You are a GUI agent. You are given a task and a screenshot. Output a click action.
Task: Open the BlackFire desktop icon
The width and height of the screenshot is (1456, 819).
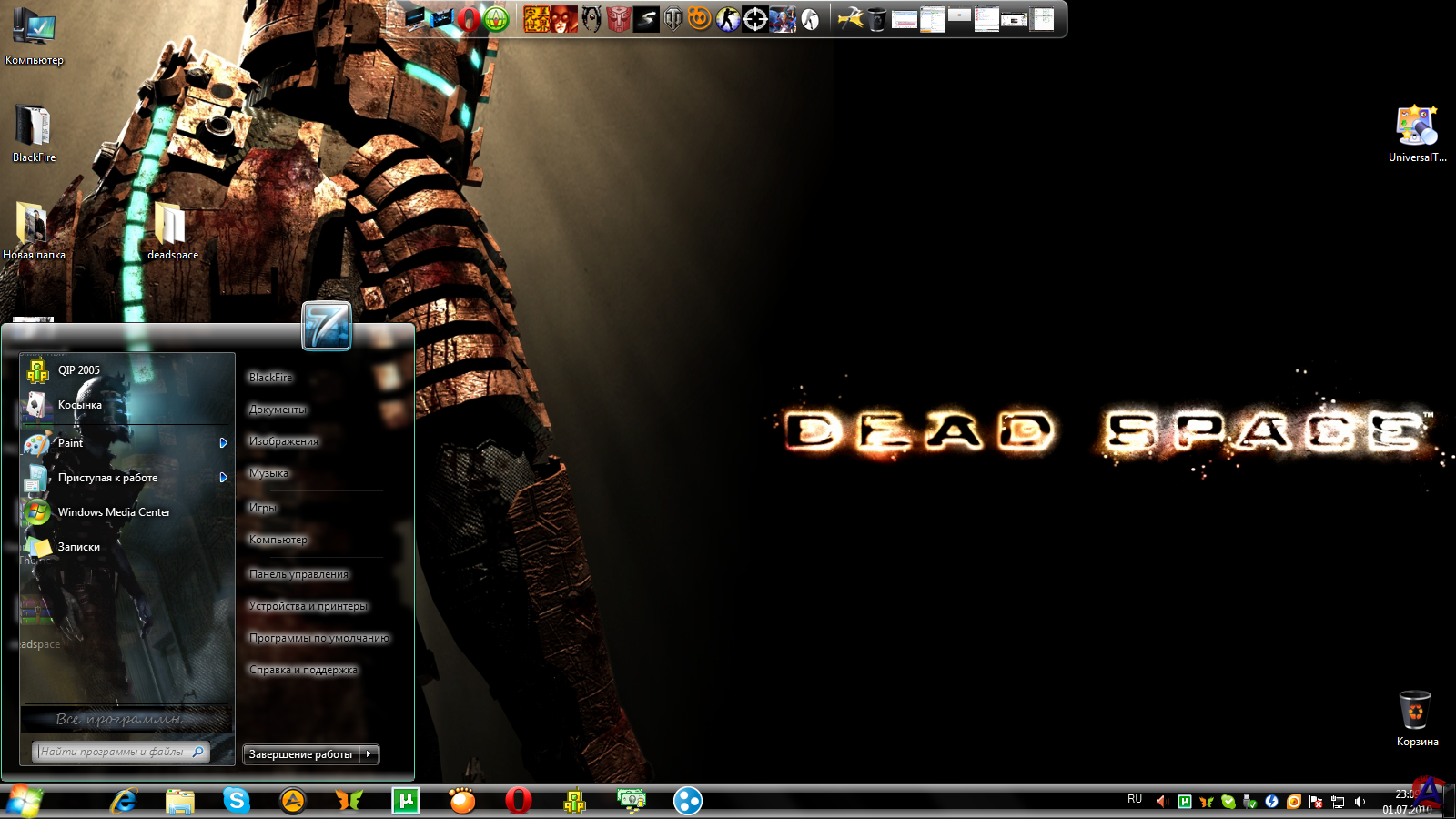34,133
